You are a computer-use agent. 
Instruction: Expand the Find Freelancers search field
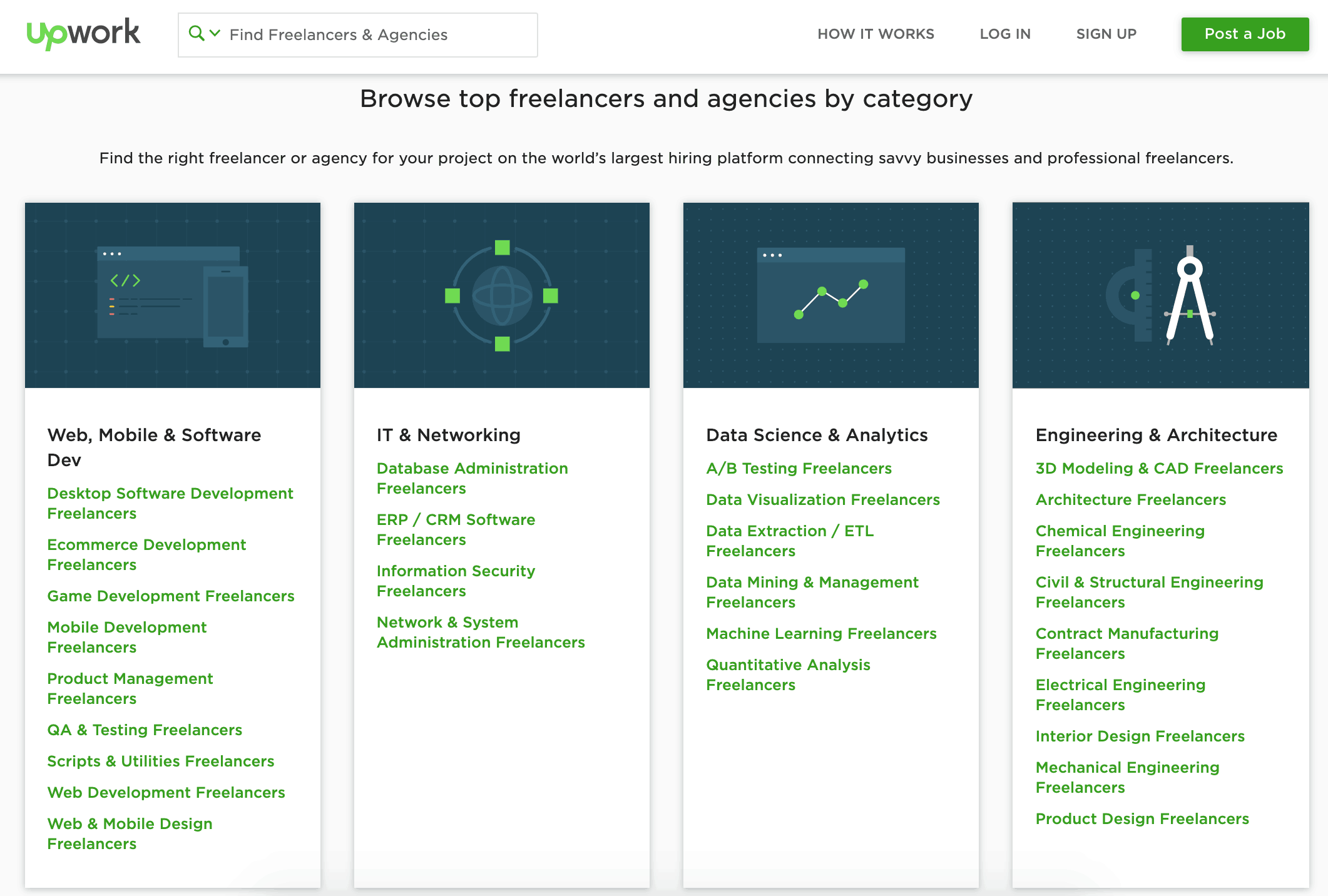(x=212, y=34)
